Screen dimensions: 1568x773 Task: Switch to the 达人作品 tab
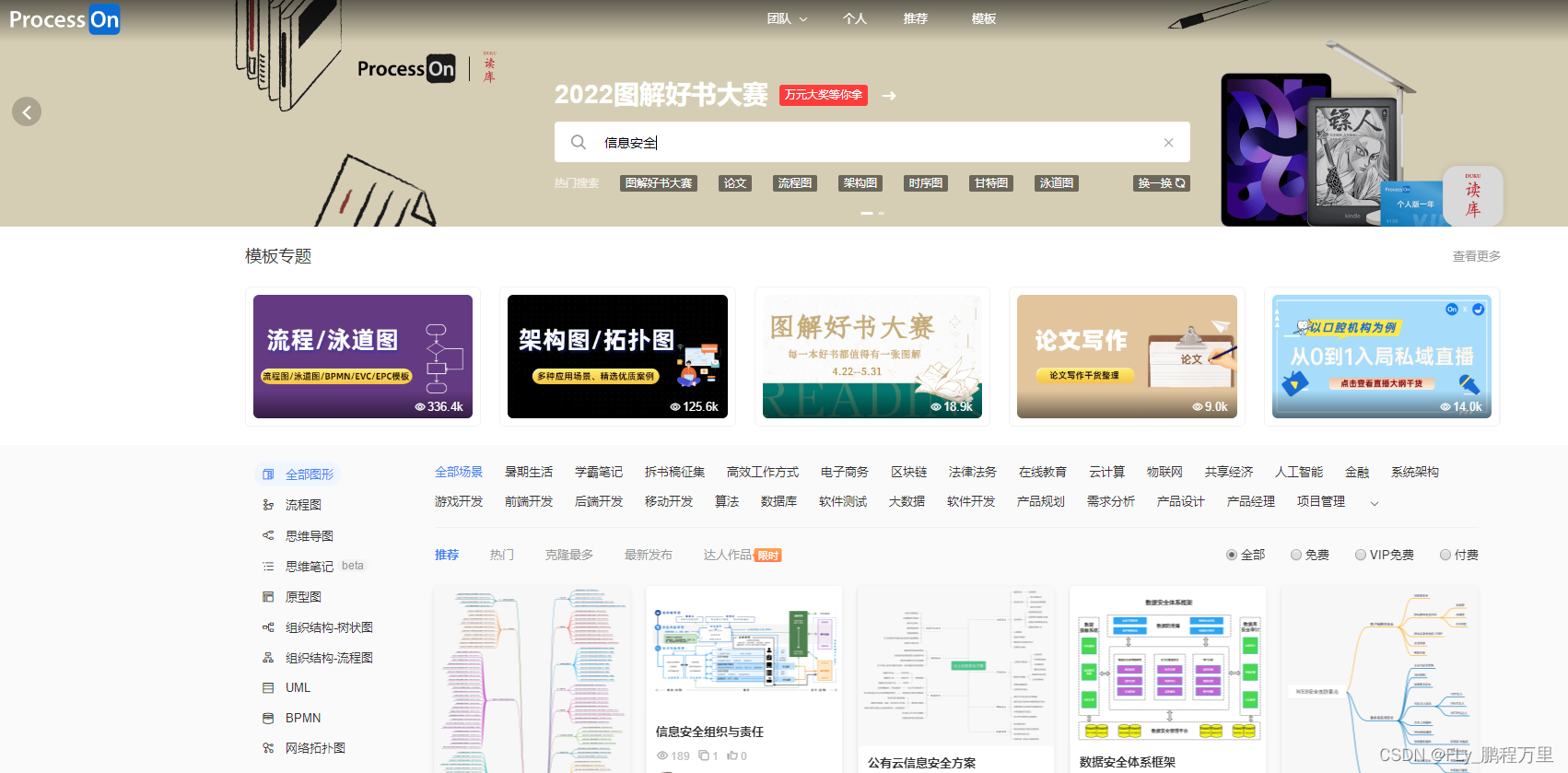tap(742, 555)
